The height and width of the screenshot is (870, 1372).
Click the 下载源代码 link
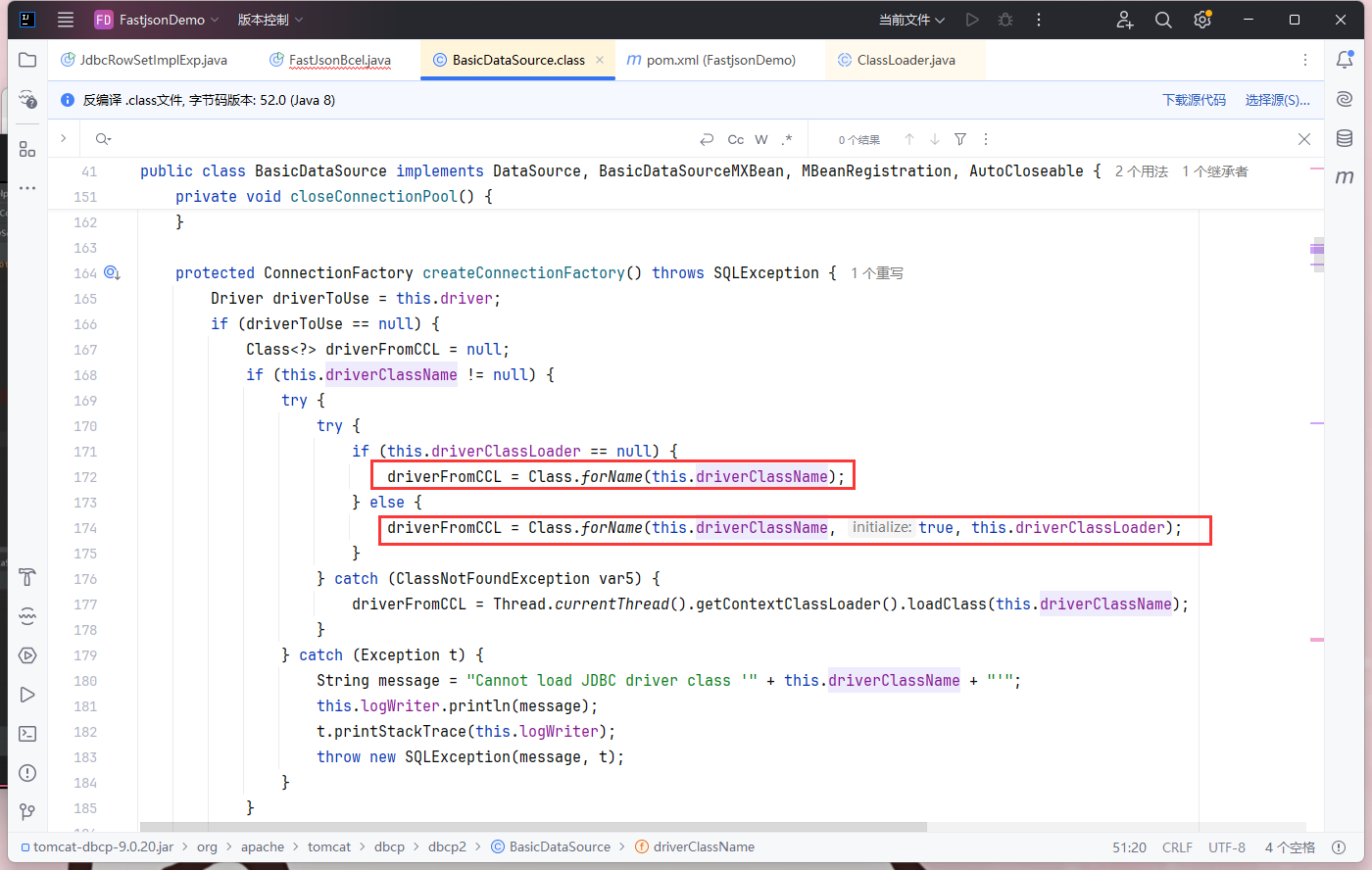[1194, 100]
